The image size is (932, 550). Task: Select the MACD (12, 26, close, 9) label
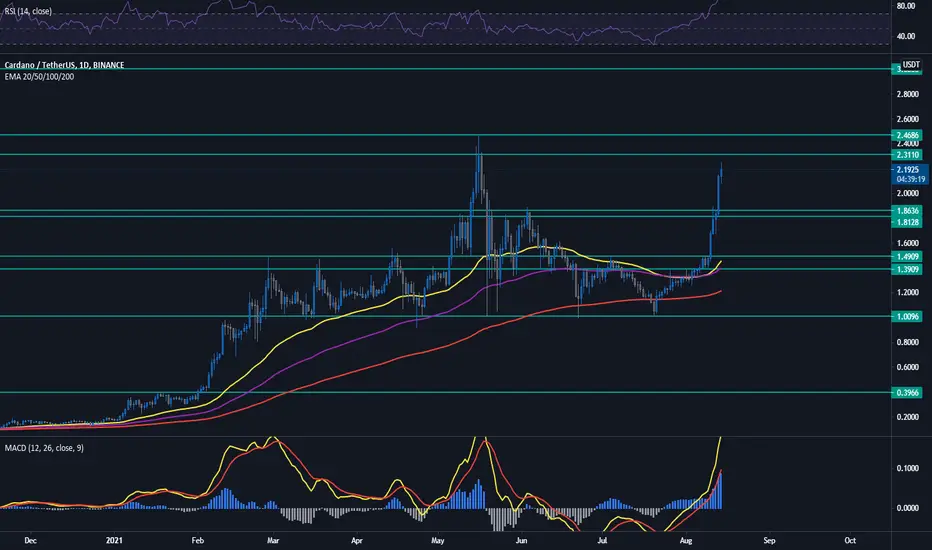click(44, 448)
